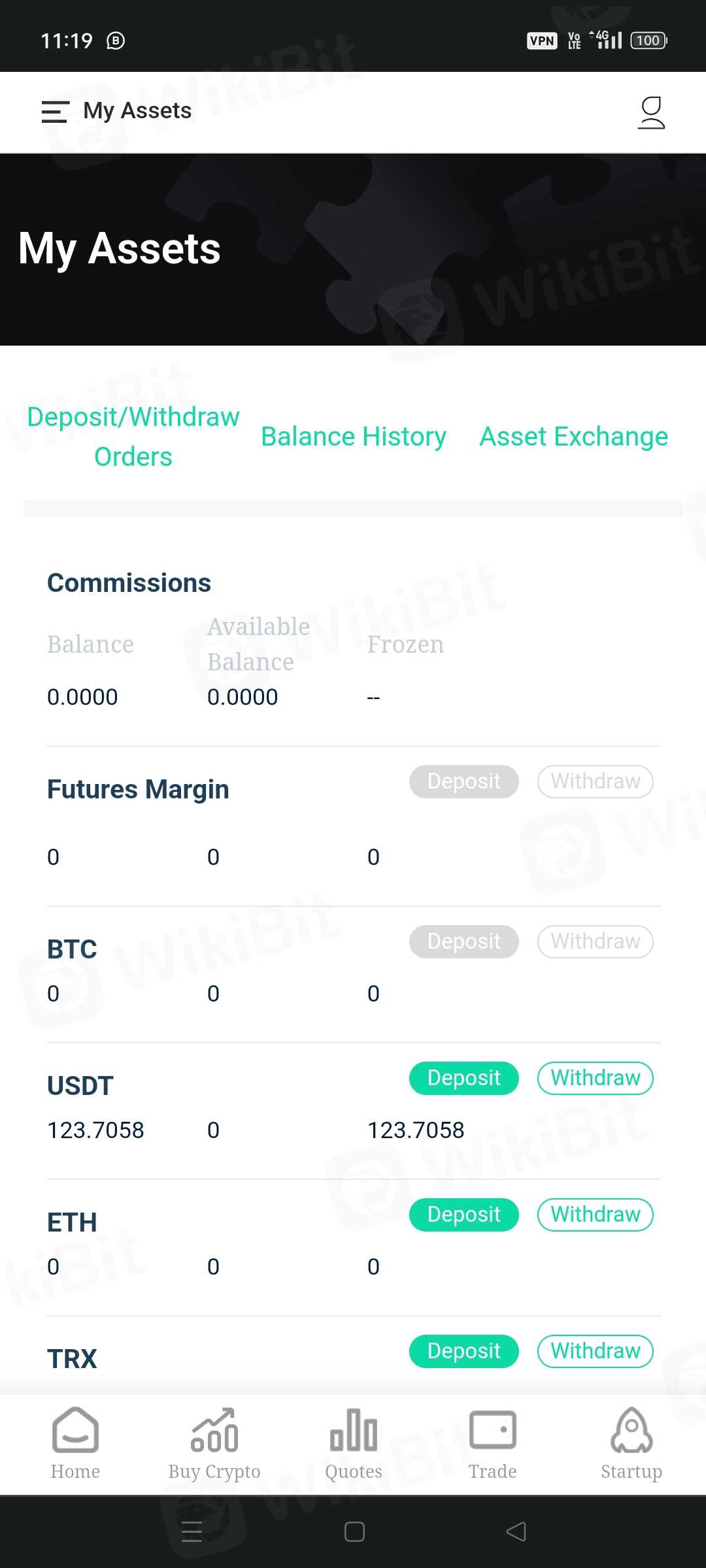Open Android recent apps menu icon

coord(192,1531)
